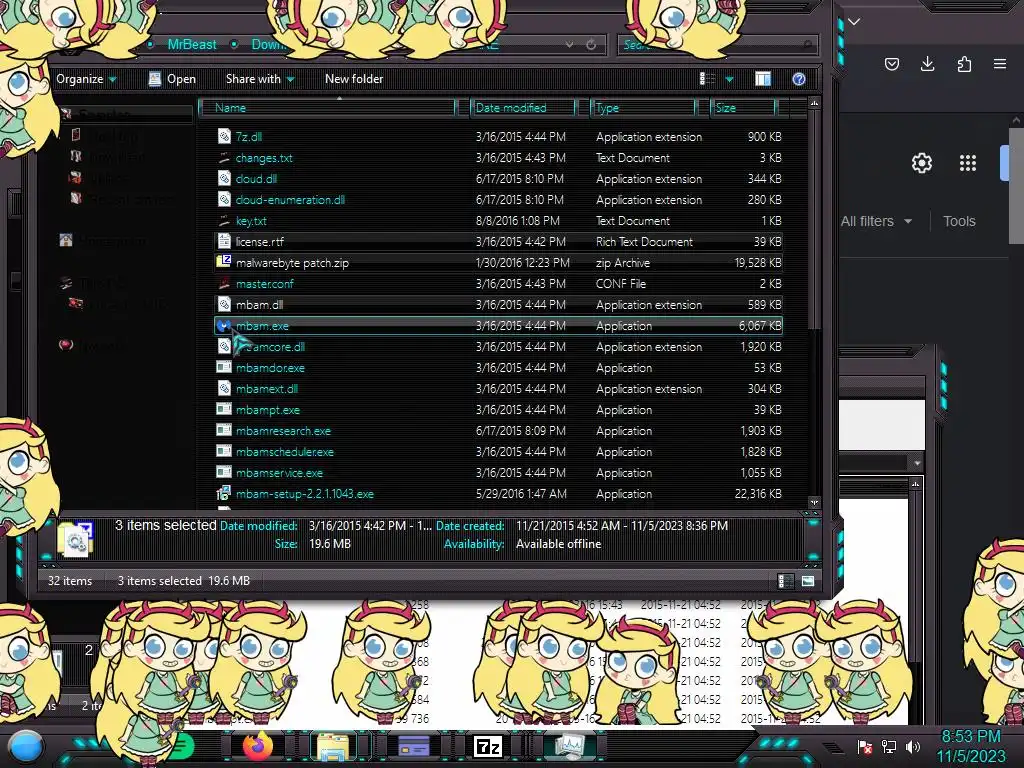1024x768 pixels.
Task: Click the mbam.dll file name
Action: (x=259, y=305)
